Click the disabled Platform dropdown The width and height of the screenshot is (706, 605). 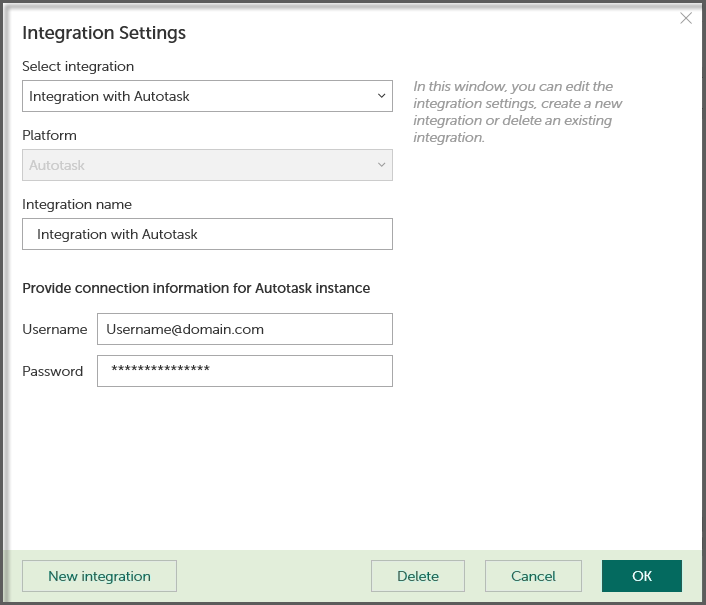click(x=207, y=166)
